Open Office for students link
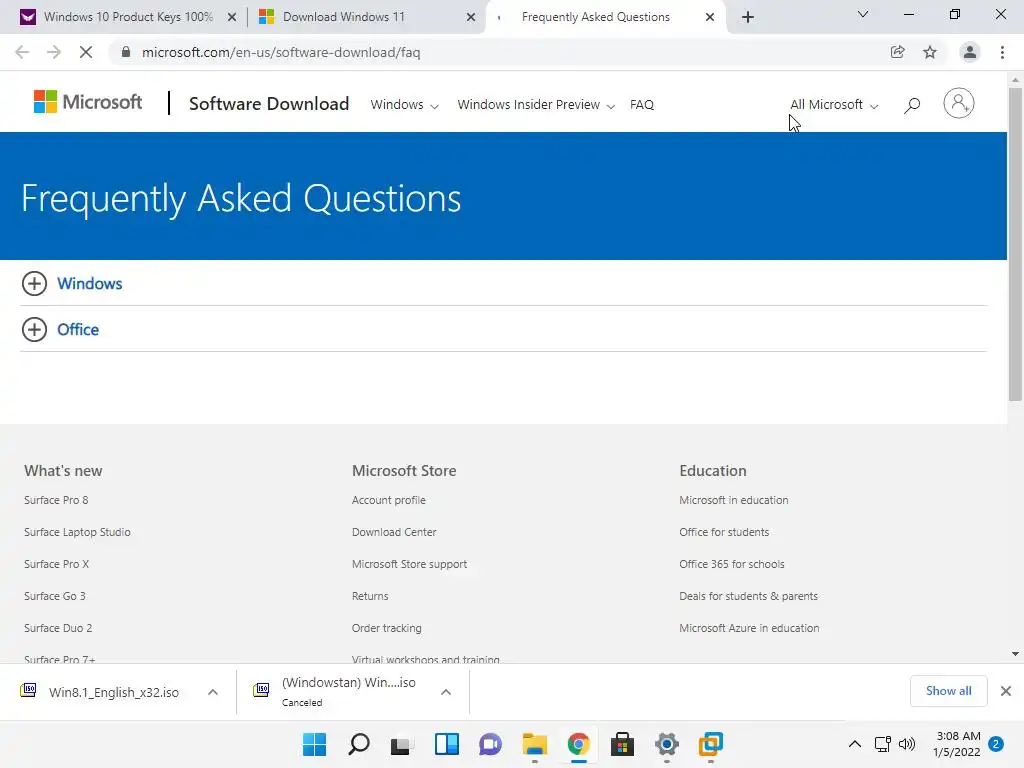 tap(724, 532)
